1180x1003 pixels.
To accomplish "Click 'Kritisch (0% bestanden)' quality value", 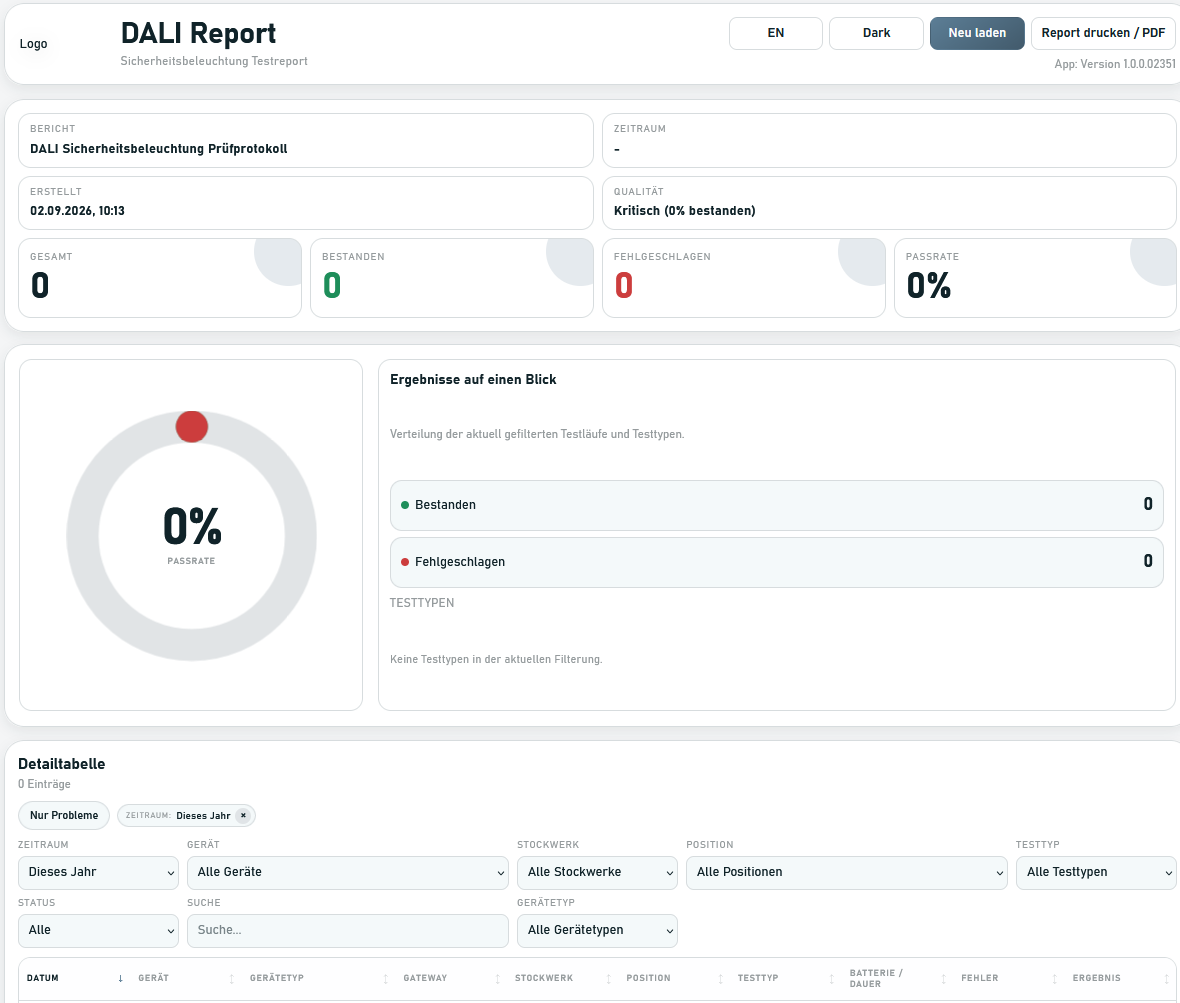I will (x=685, y=211).
